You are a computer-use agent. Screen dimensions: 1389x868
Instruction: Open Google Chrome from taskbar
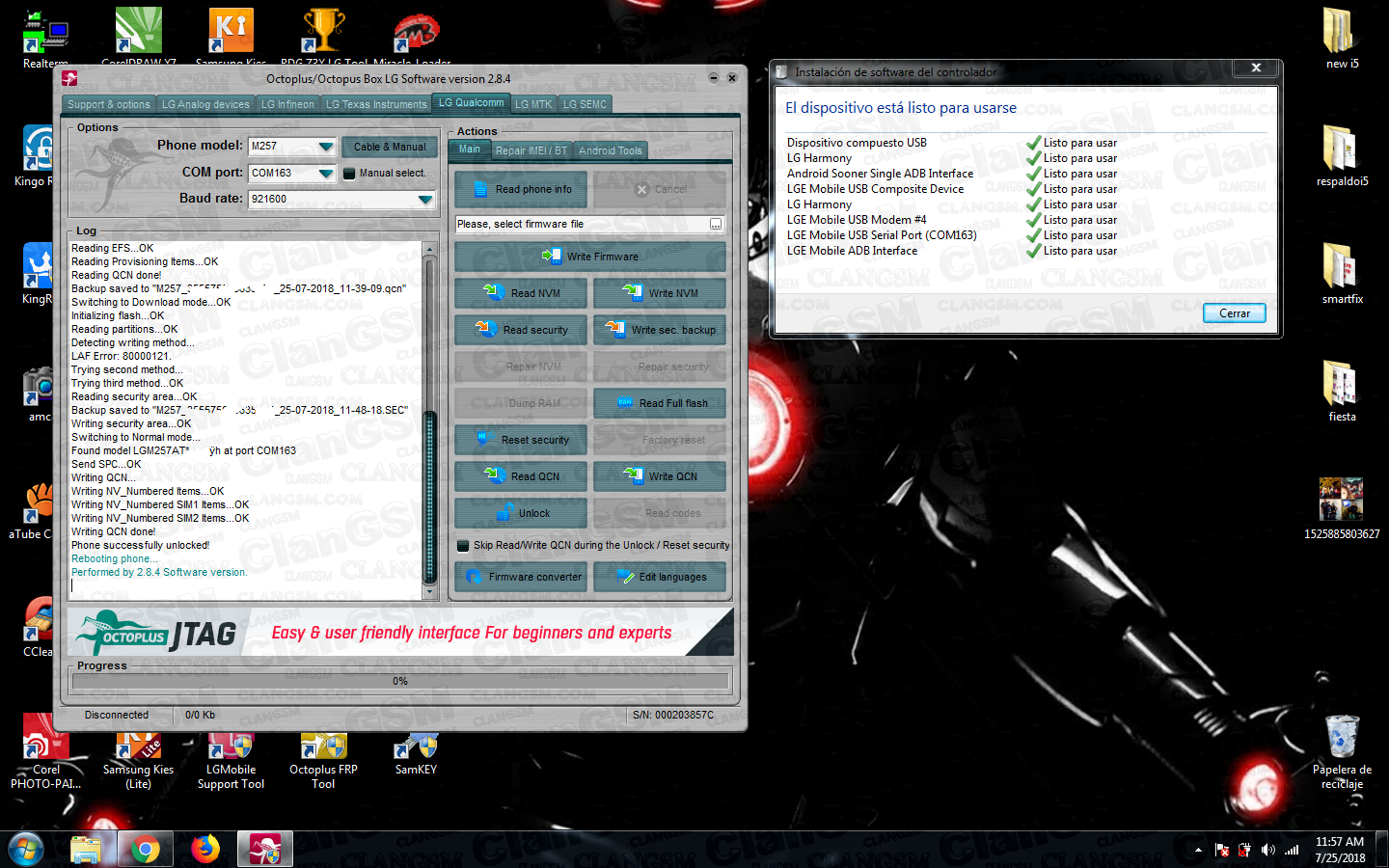click(x=146, y=850)
